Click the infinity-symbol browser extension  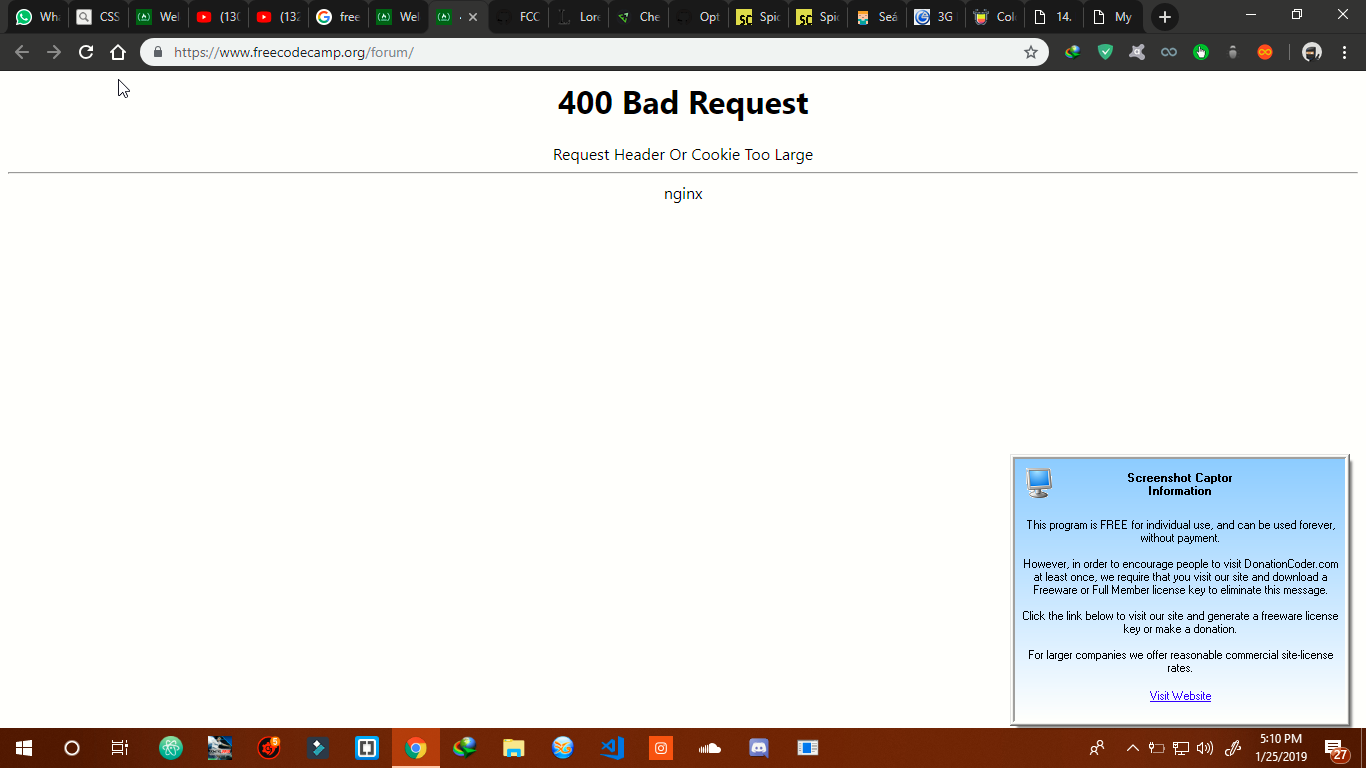(x=1168, y=51)
